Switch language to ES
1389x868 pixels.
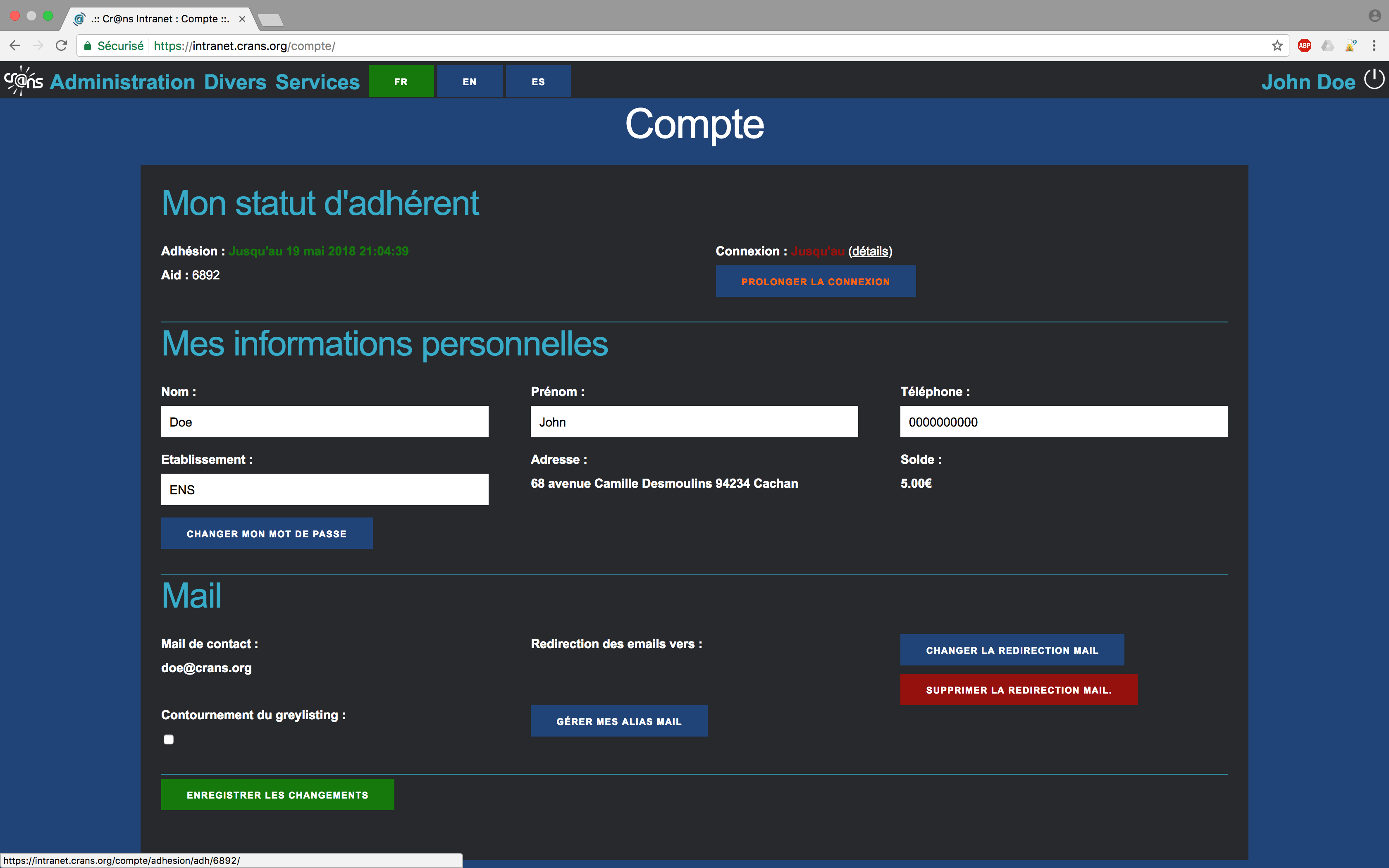point(538,81)
